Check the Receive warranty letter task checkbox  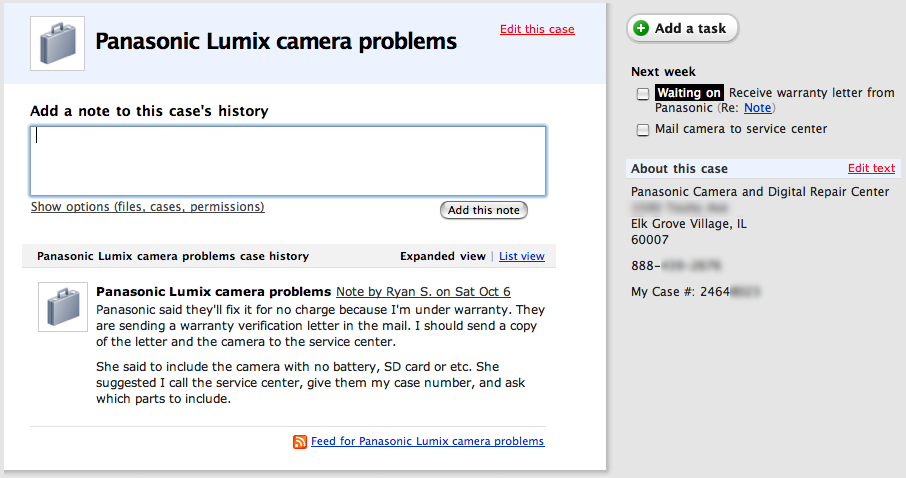[x=643, y=94]
